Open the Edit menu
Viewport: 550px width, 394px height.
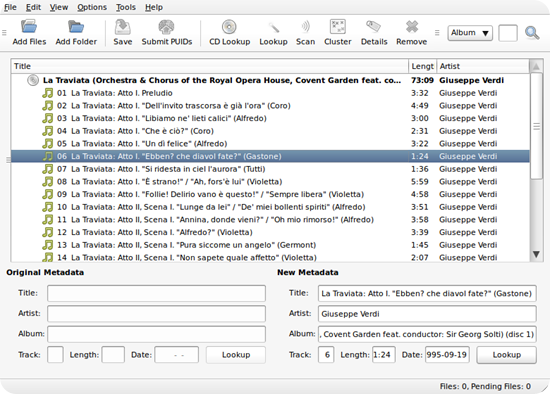point(33,7)
